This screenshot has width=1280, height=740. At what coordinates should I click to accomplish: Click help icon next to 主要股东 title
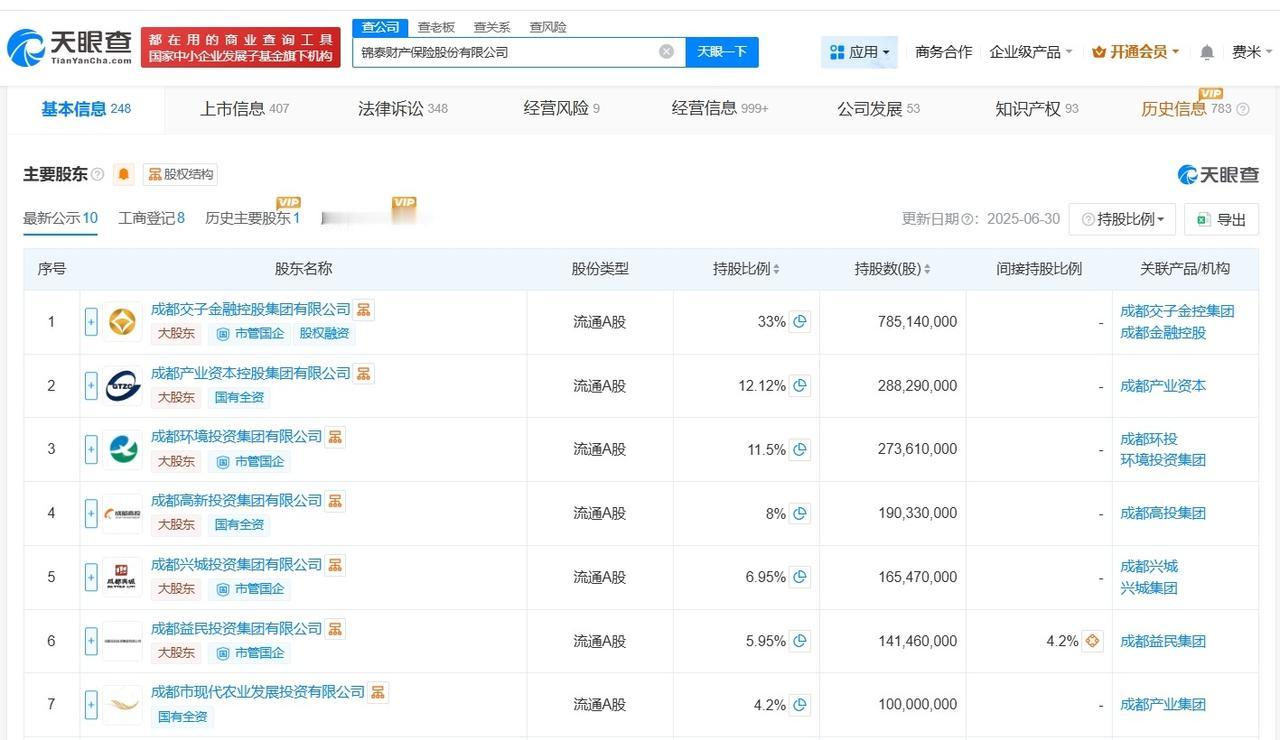coord(98,174)
